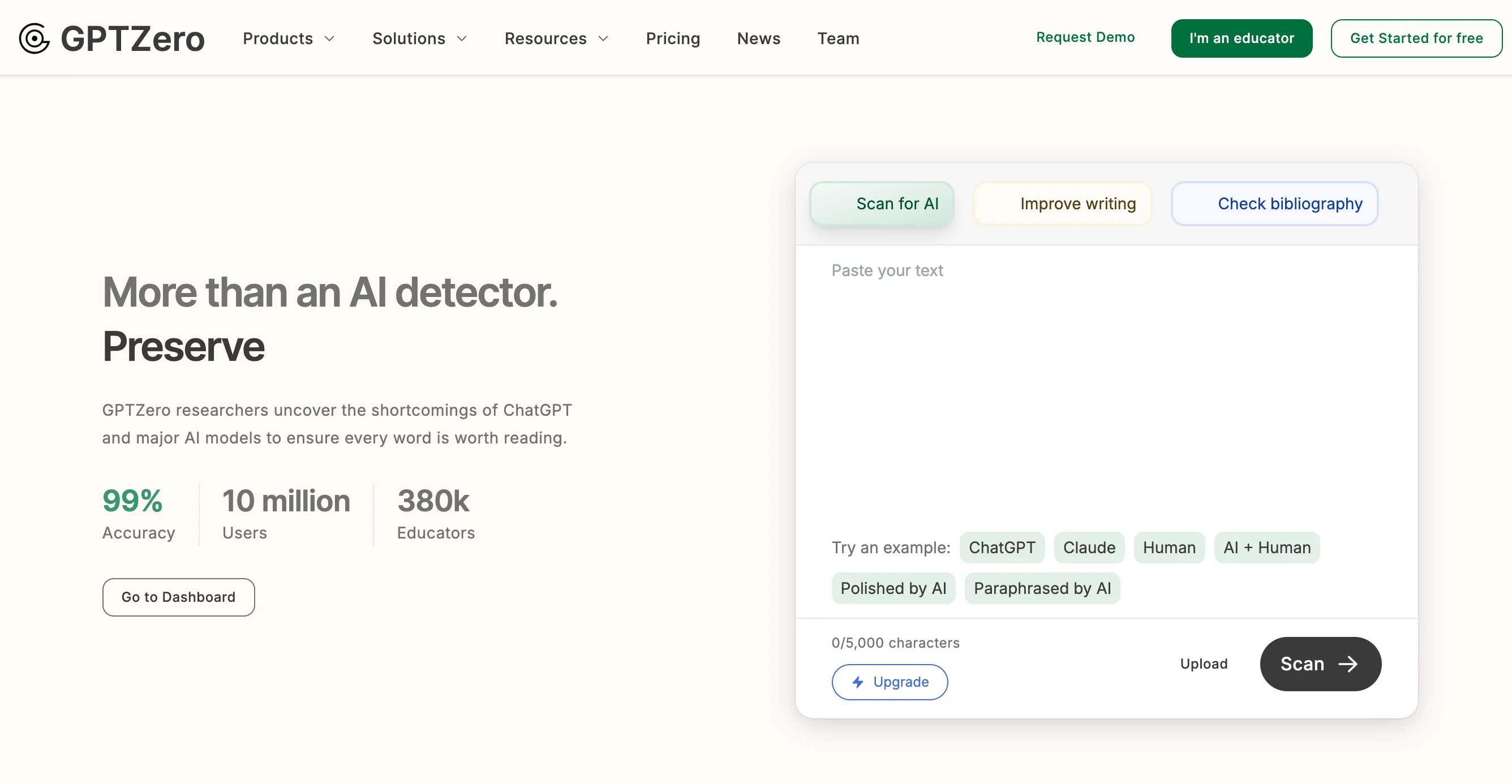Switch to the Check bibliography tab
The width and height of the screenshot is (1512, 784).
(1274, 204)
